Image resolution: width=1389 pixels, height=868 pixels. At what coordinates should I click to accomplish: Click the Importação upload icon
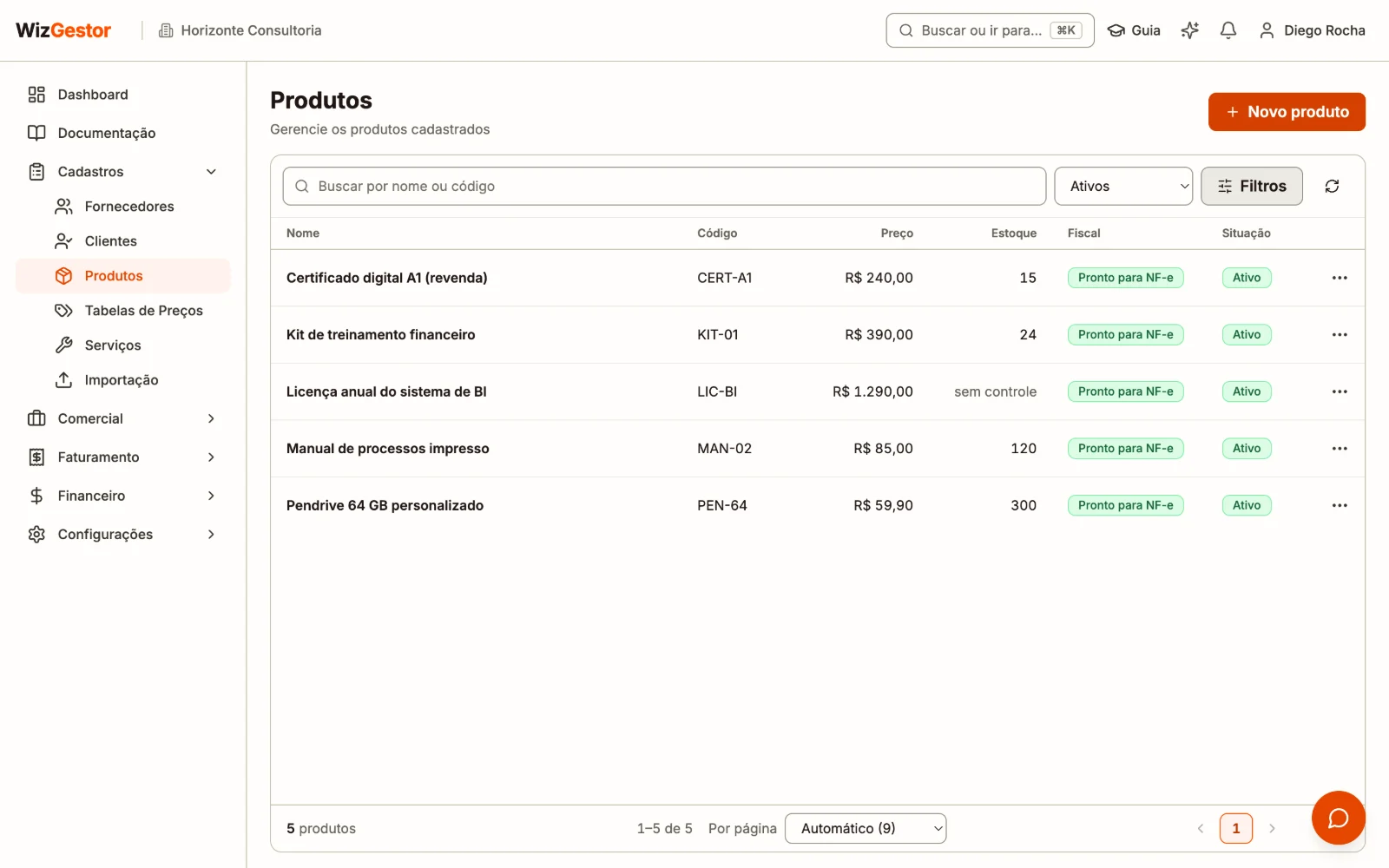click(63, 380)
